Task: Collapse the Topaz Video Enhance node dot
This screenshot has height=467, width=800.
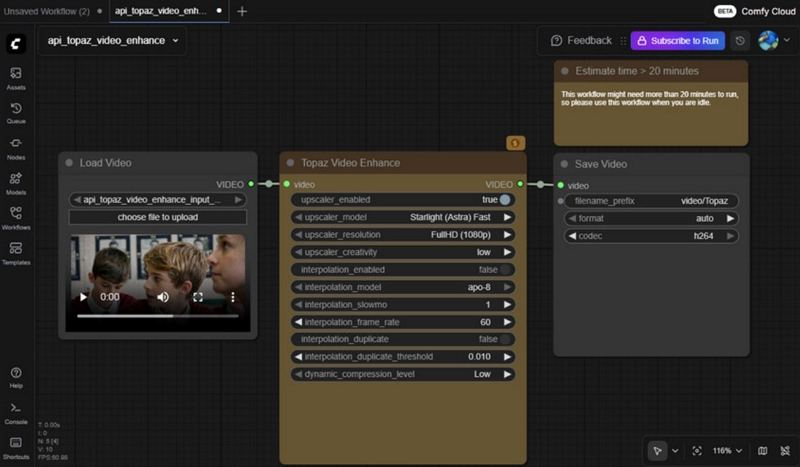Action: click(290, 163)
